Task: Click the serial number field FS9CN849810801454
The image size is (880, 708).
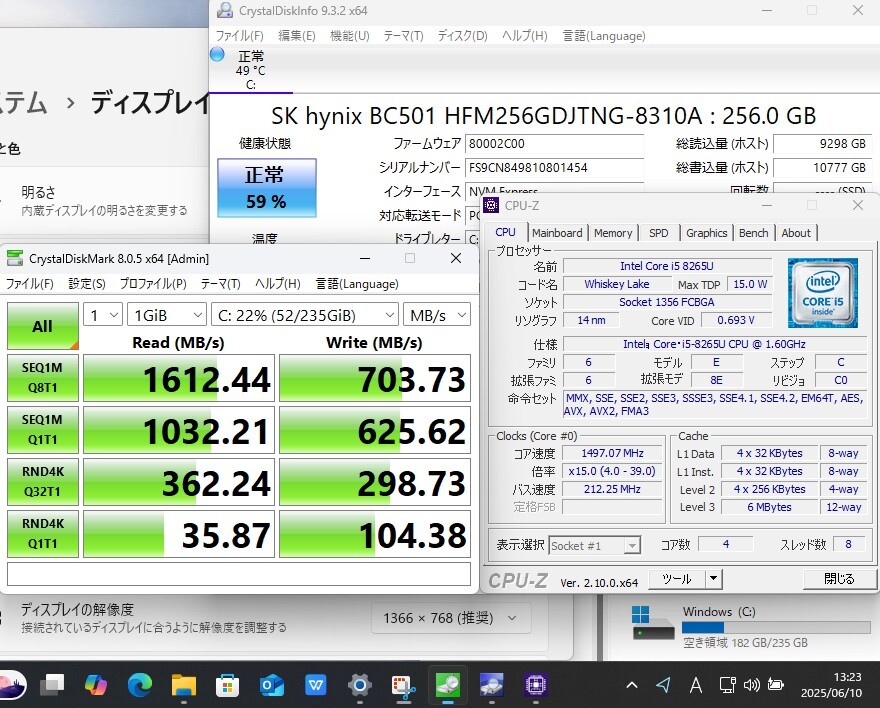Action: 554,168
